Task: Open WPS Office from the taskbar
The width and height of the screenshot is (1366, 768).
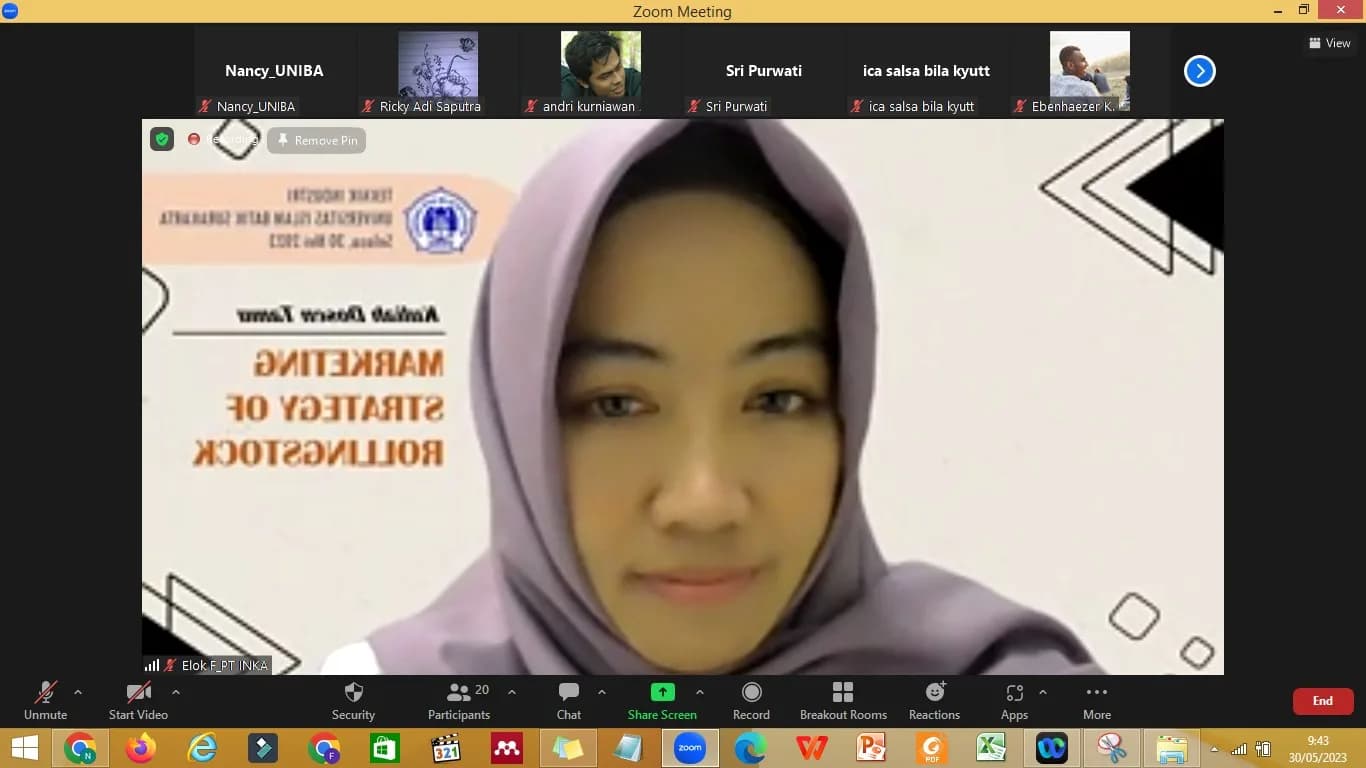Action: tap(811, 748)
